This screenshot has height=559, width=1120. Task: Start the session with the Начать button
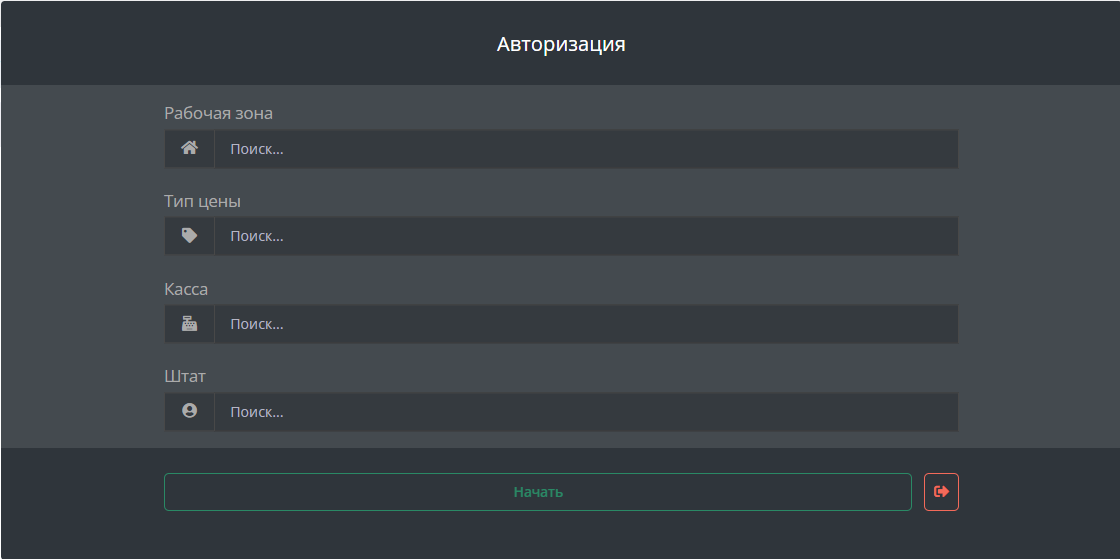(538, 492)
